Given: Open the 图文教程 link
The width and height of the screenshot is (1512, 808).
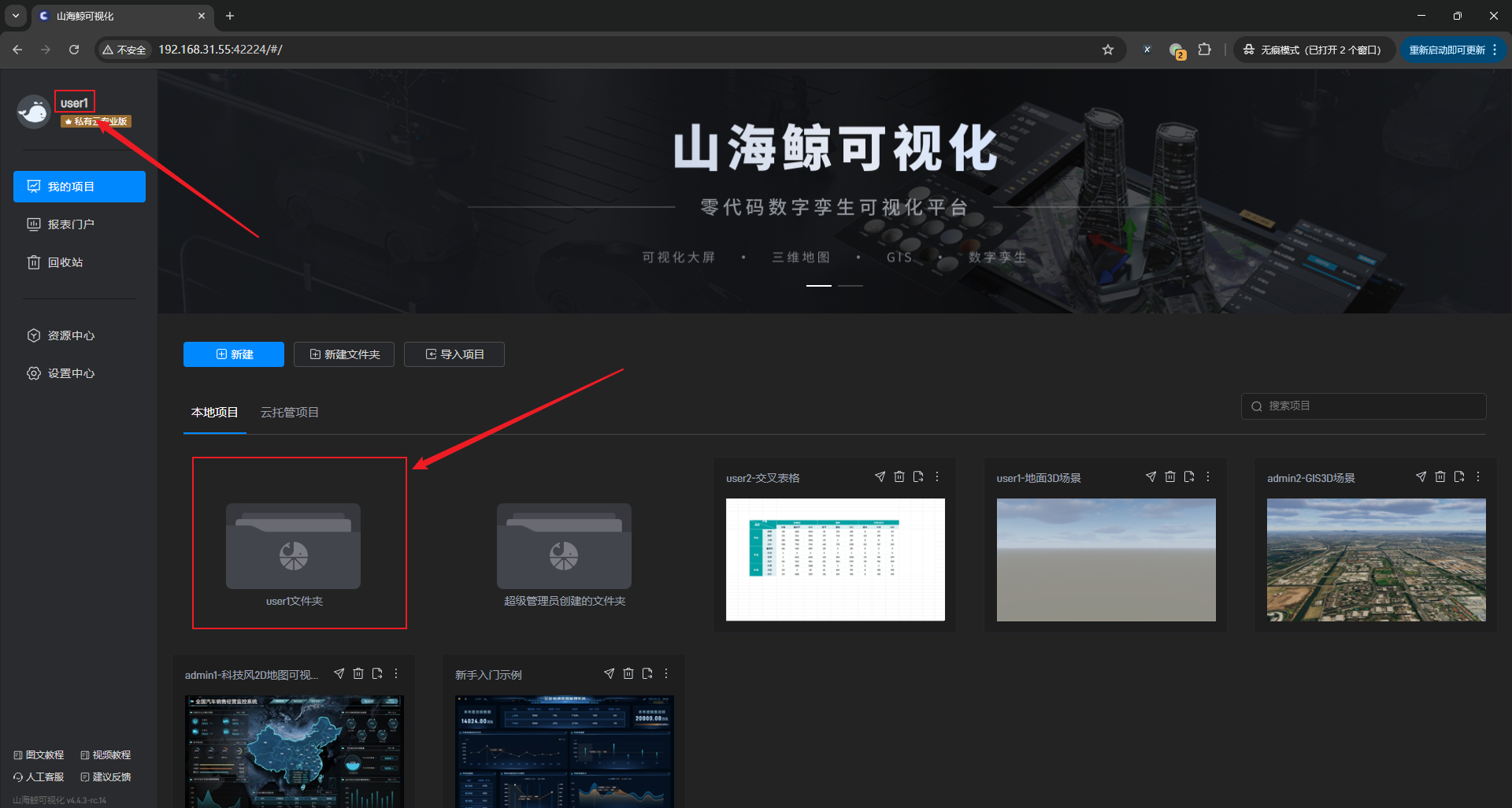Looking at the screenshot, I should pos(39,755).
